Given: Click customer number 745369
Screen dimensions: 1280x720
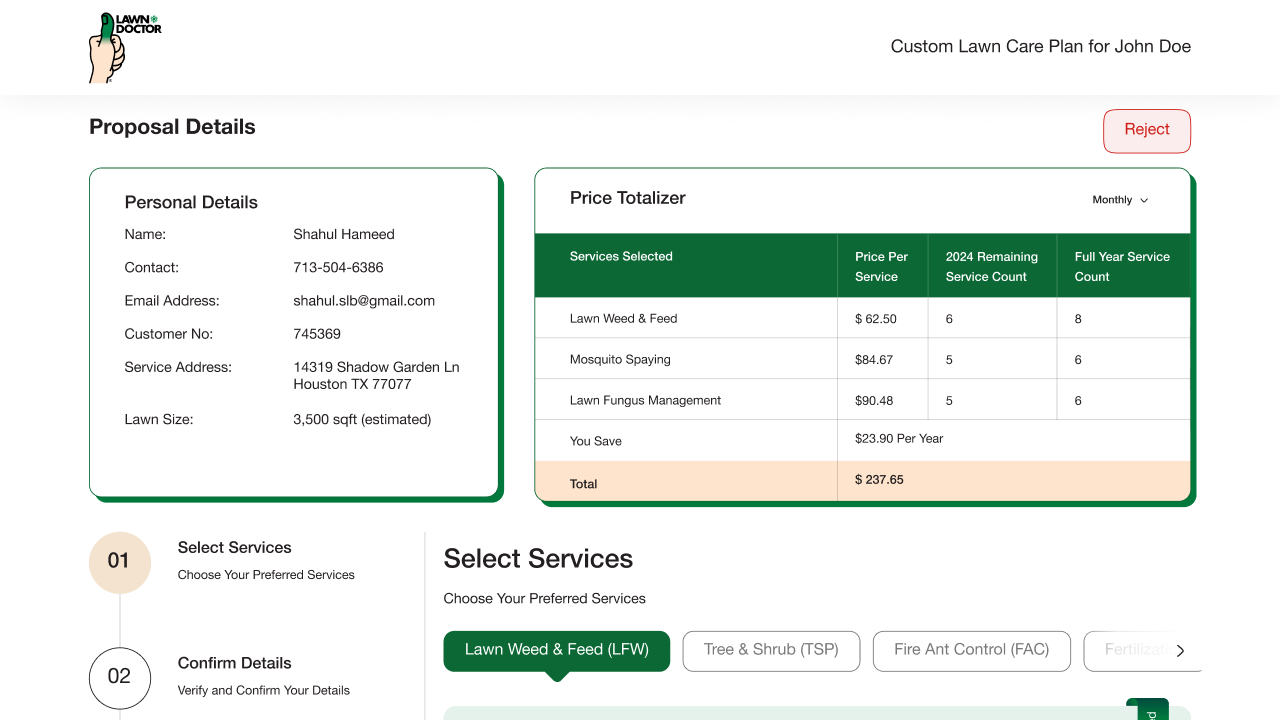Looking at the screenshot, I should click(x=317, y=334).
